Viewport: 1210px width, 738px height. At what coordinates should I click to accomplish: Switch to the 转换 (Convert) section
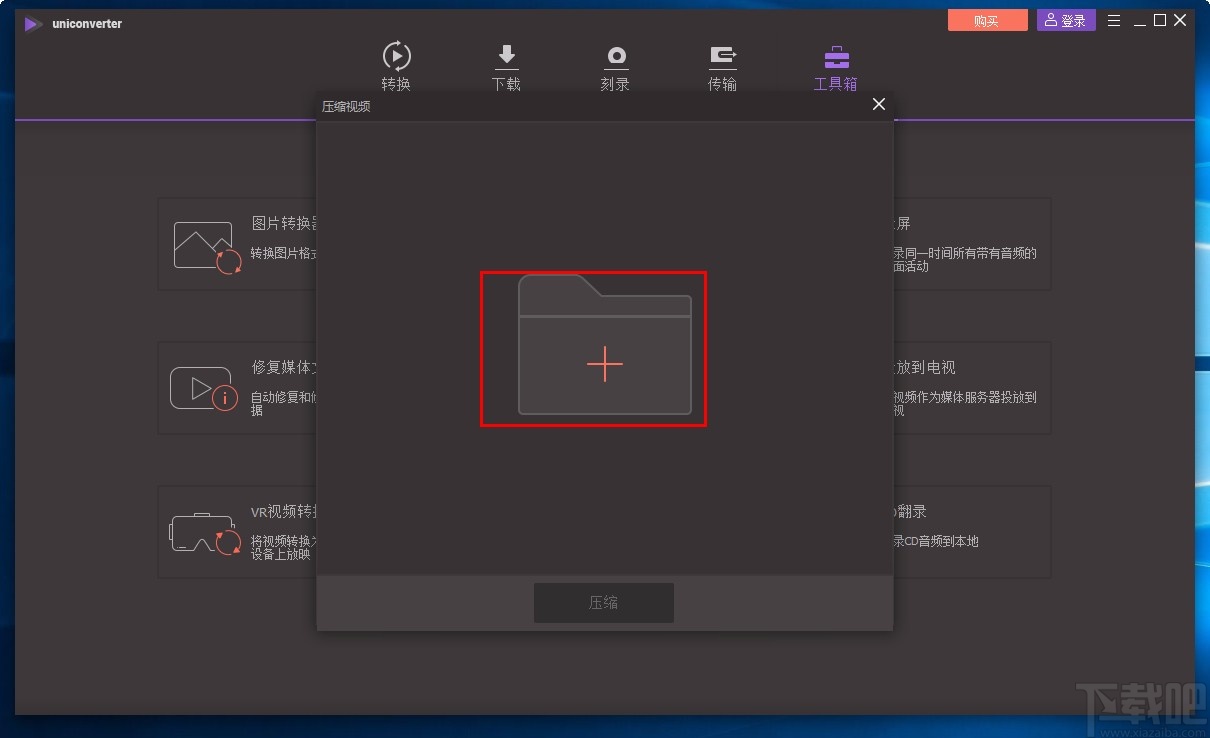click(397, 65)
